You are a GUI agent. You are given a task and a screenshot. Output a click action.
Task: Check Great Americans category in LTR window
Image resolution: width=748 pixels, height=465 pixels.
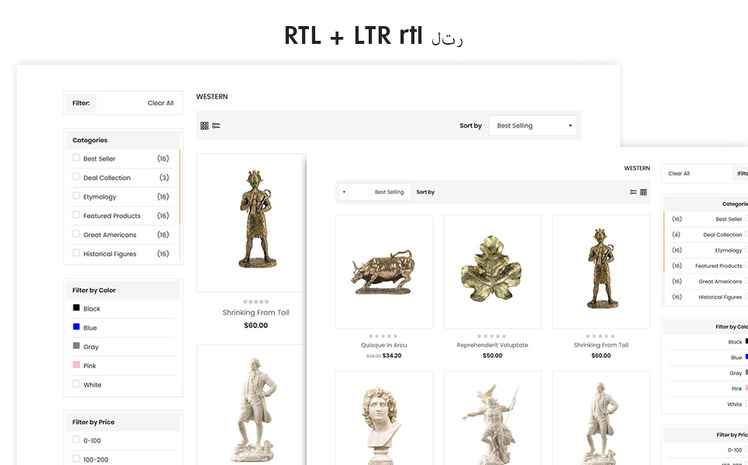pos(76,234)
